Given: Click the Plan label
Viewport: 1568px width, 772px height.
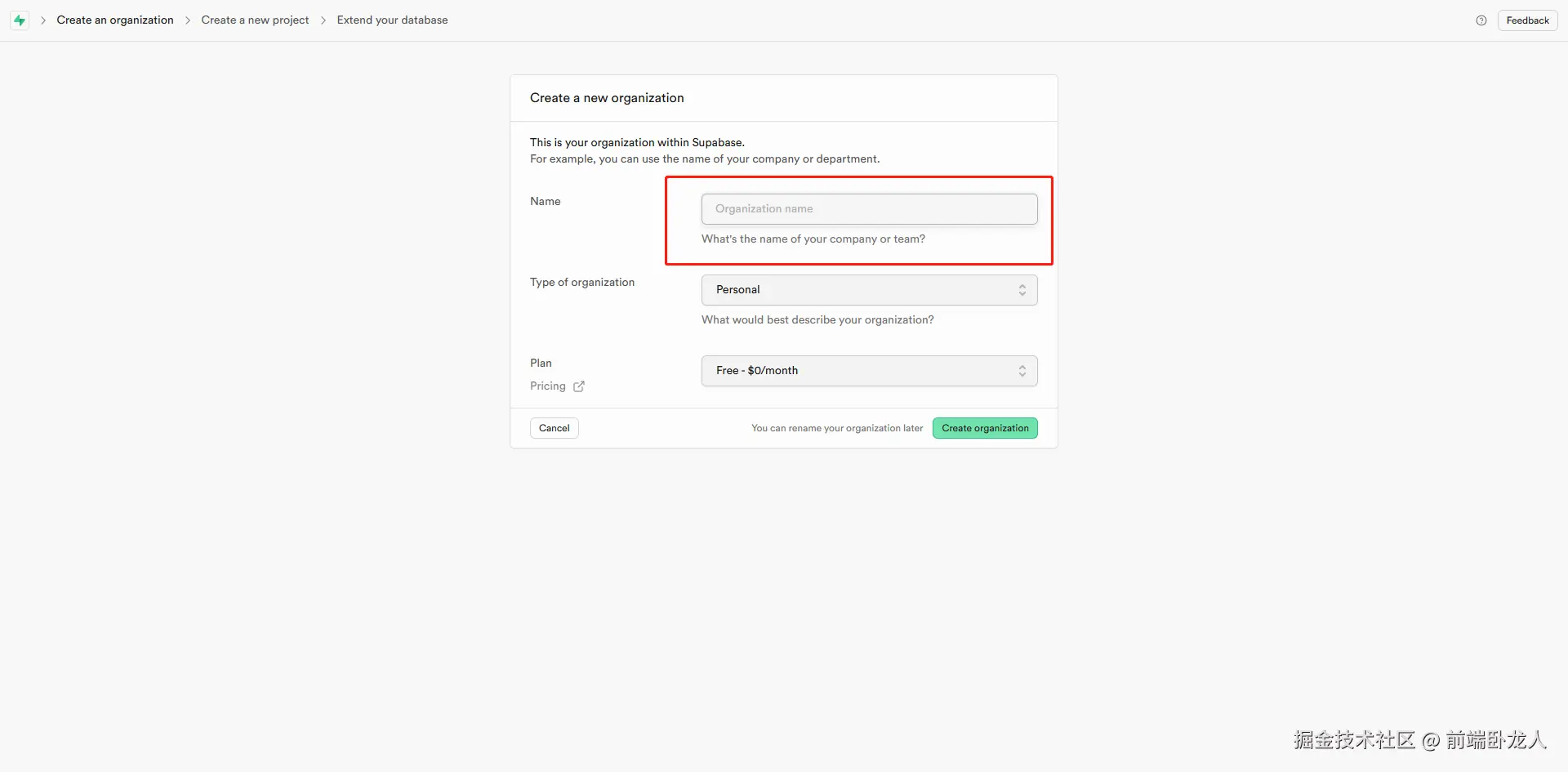Looking at the screenshot, I should (x=541, y=364).
